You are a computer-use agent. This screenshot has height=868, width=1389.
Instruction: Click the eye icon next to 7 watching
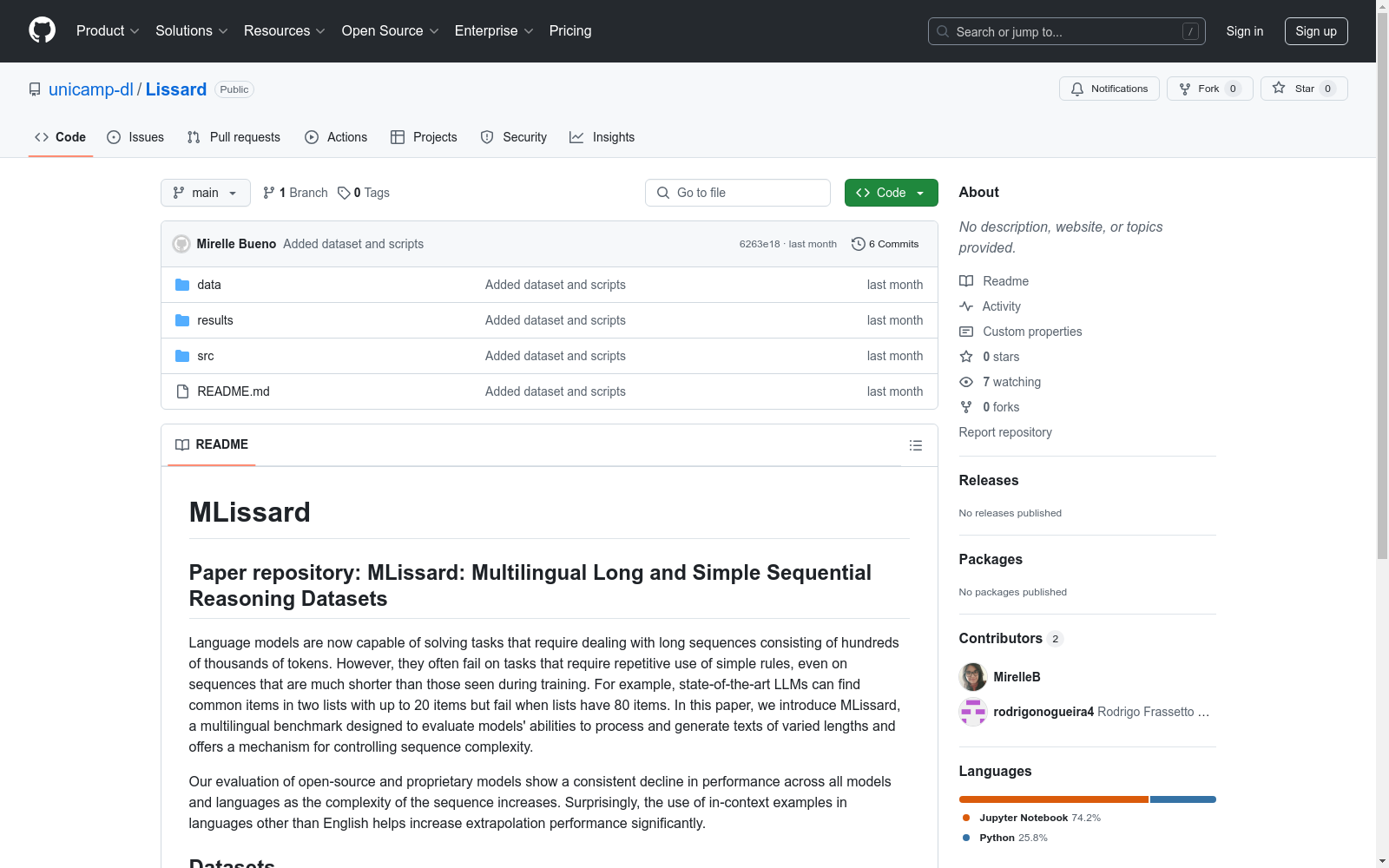pyautogui.click(x=966, y=382)
